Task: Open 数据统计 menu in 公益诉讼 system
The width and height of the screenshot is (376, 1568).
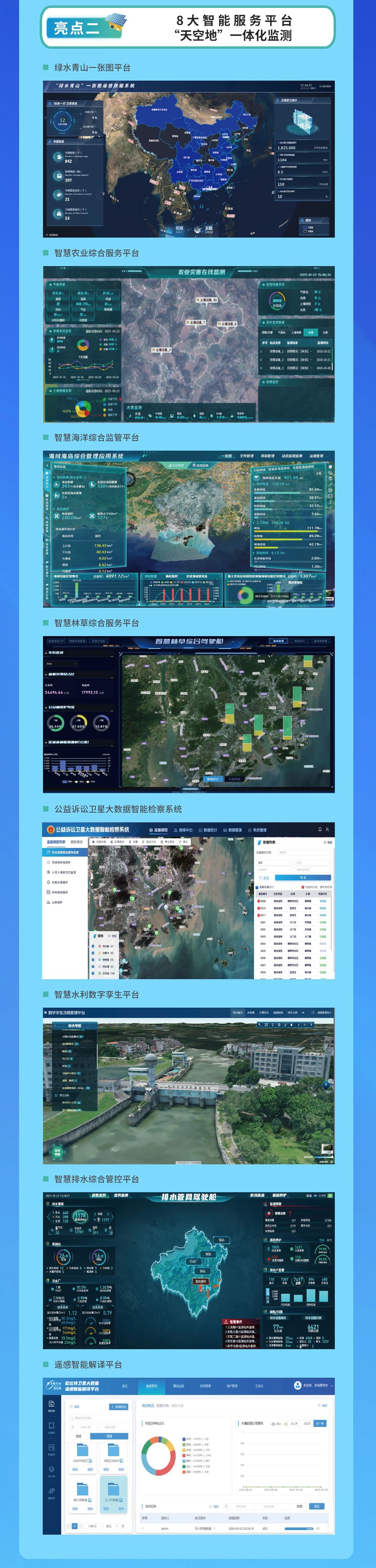Action: point(208,830)
